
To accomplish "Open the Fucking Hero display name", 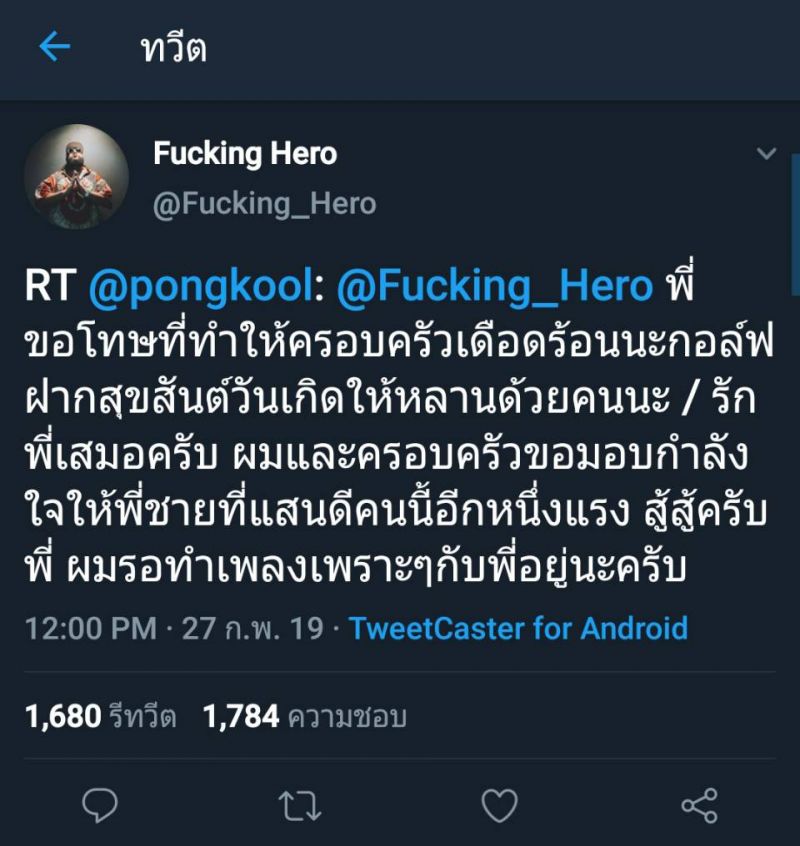I will pyautogui.click(x=245, y=154).
